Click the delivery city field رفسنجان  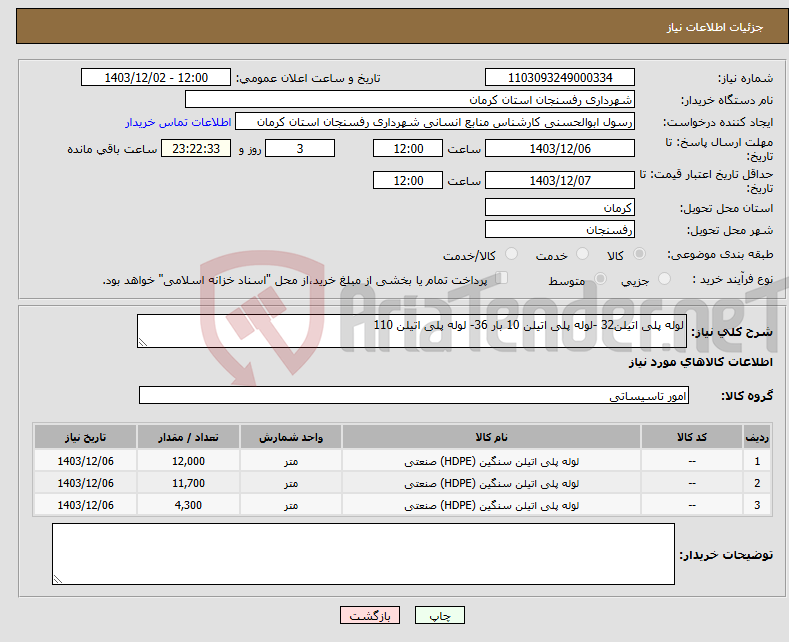560,229
